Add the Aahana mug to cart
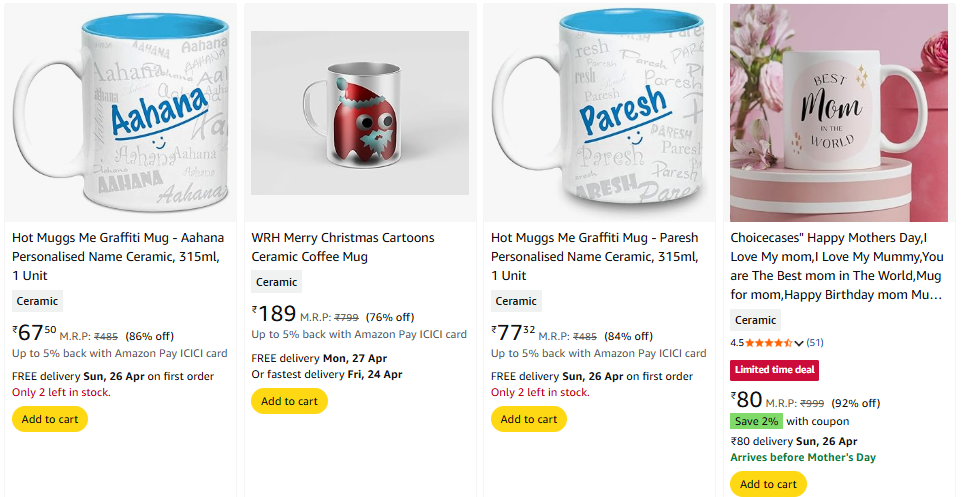This screenshot has height=497, width=962. tap(50, 419)
